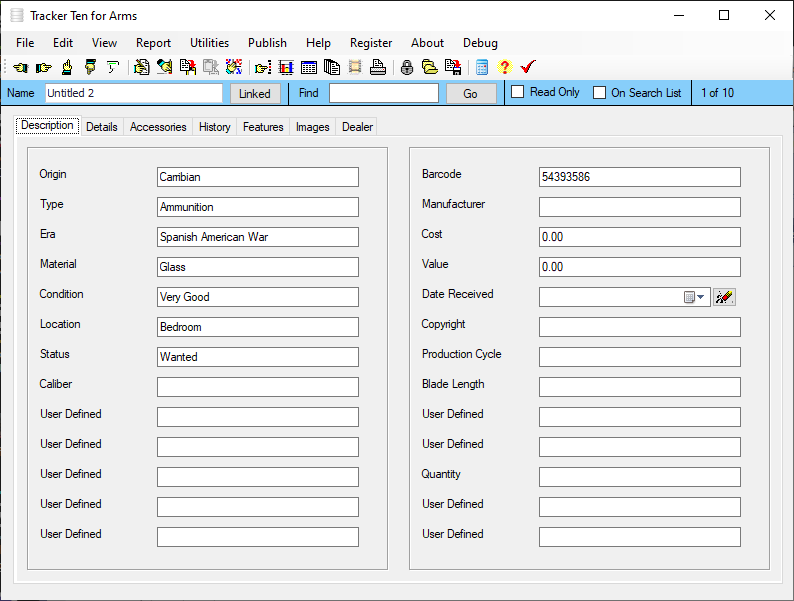The image size is (794, 601).
Task: Switch to the Images tab
Action: coord(312,127)
